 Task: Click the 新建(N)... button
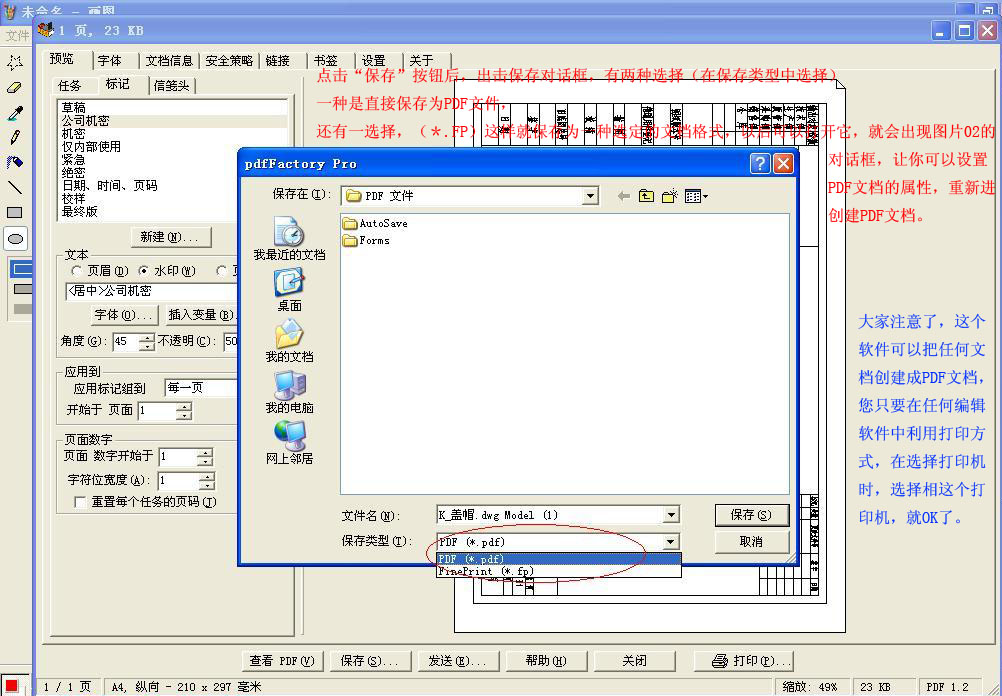coord(171,236)
